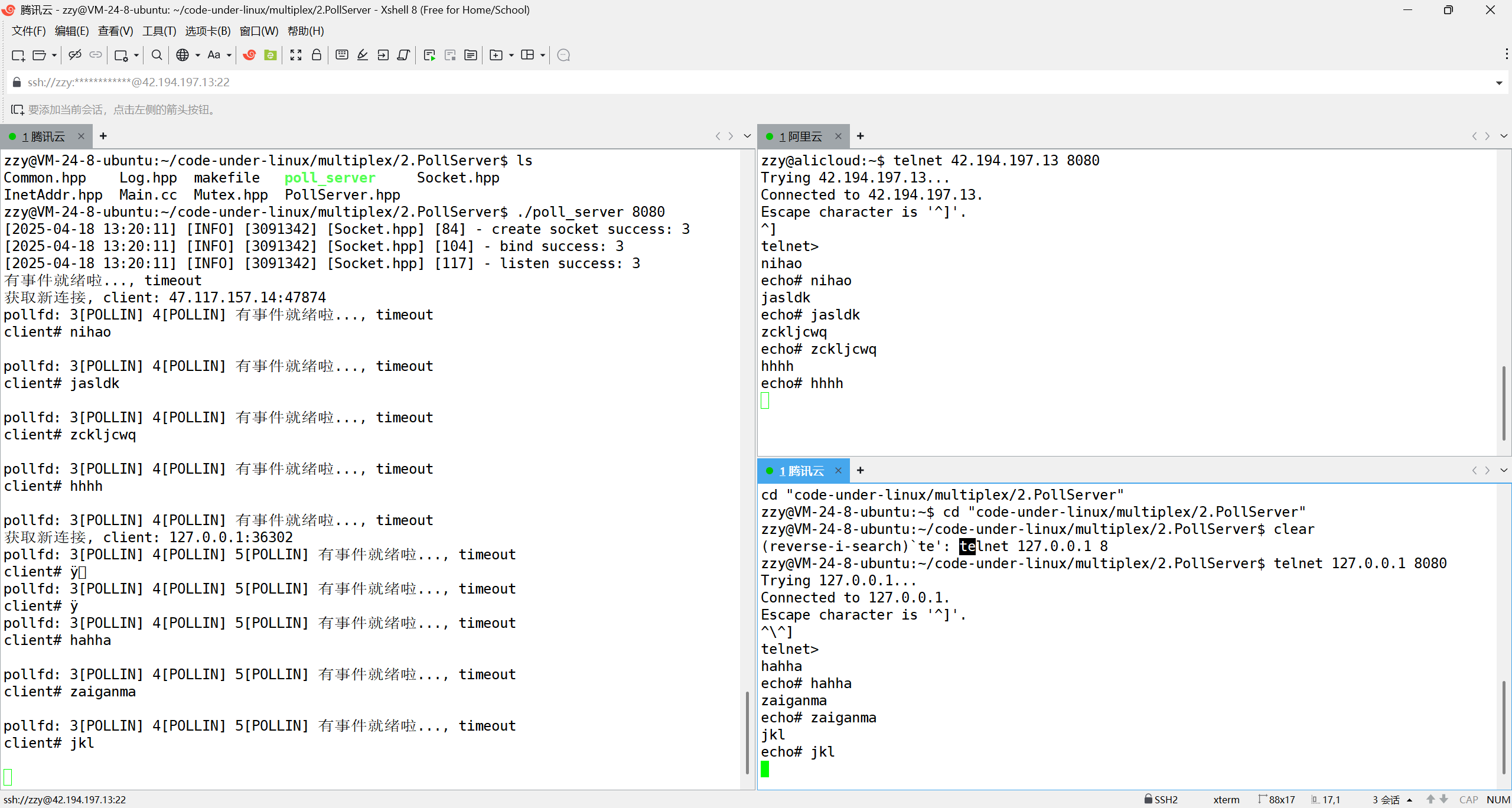
Task: Close the bottom-right 腾讯云 tab
Action: point(838,470)
